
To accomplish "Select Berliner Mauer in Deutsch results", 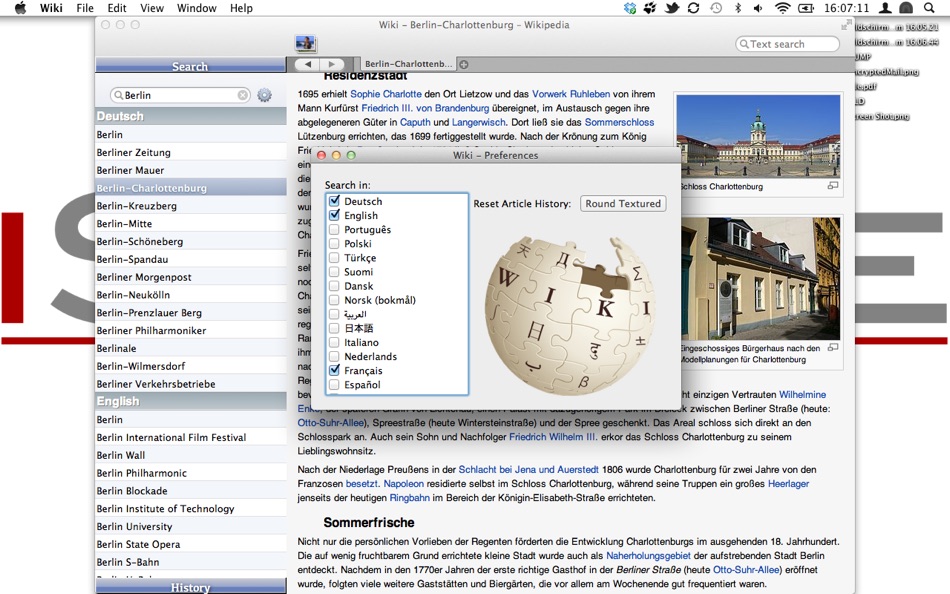I will click(191, 170).
